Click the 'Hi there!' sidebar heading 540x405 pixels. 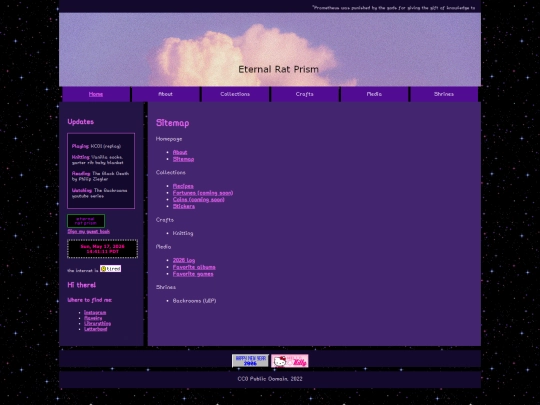82,285
